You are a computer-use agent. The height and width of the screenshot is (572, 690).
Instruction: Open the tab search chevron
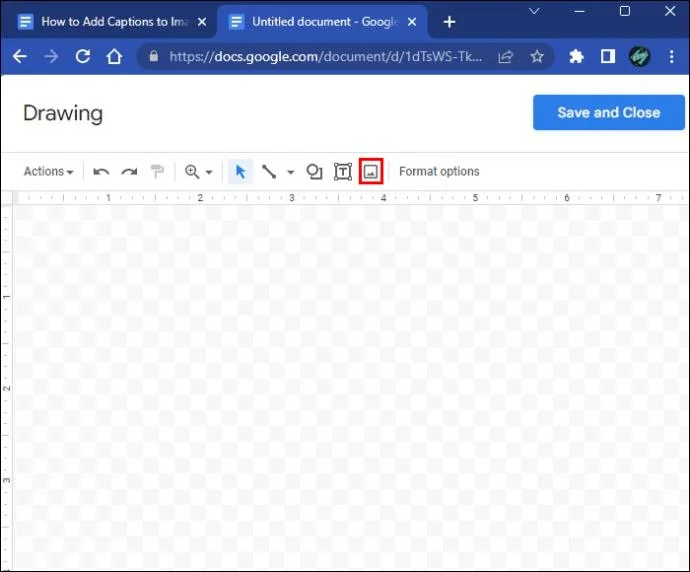point(534,11)
